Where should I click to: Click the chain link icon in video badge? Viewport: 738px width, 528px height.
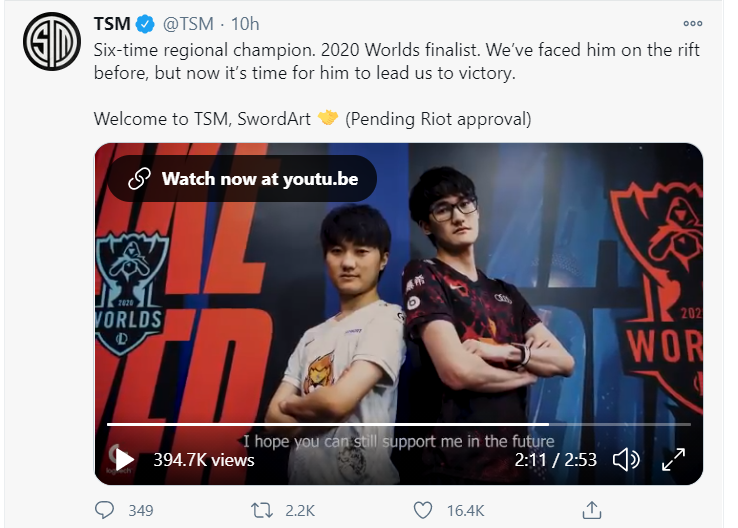coord(139,179)
